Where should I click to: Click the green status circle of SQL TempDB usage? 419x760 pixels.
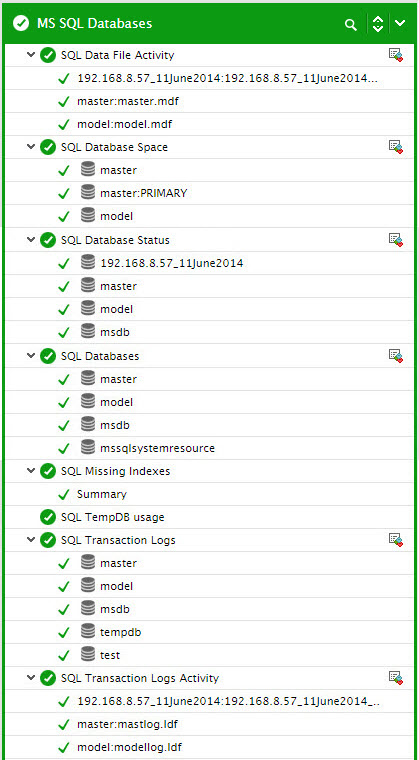pos(48,517)
